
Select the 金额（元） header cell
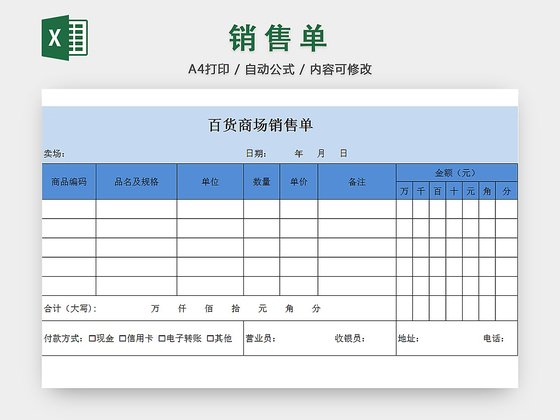[x=457, y=173]
